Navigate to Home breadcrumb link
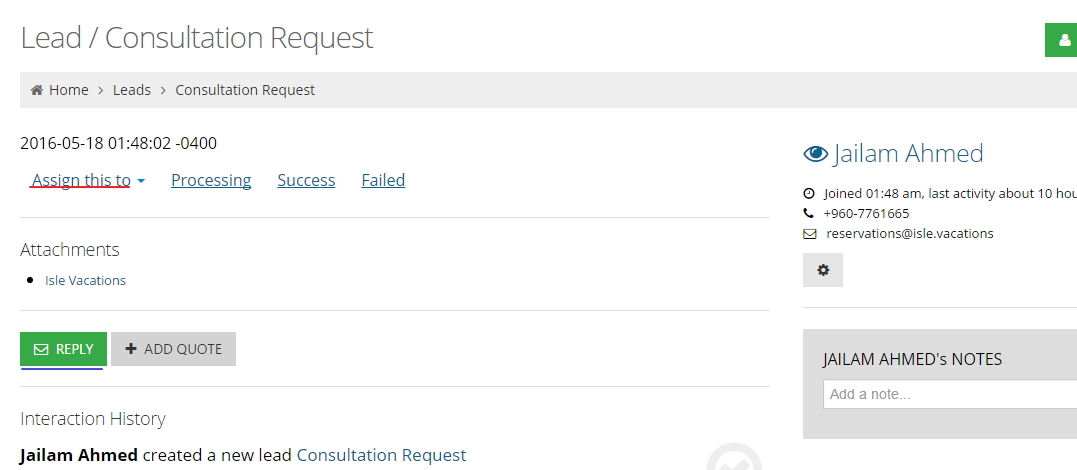Image resolution: width=1077 pixels, height=470 pixels. click(68, 90)
